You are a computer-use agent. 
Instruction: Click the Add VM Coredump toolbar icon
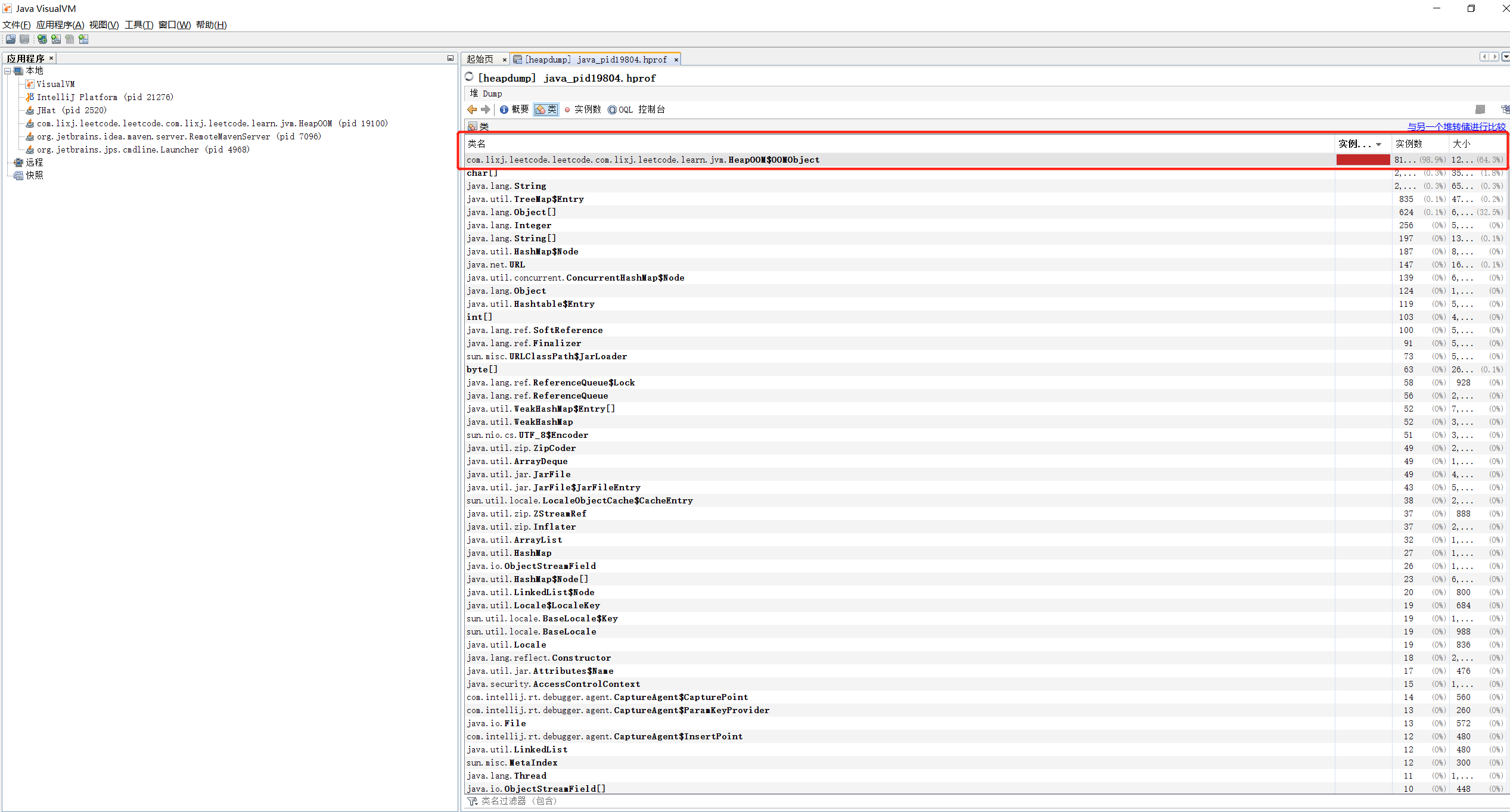pos(70,39)
